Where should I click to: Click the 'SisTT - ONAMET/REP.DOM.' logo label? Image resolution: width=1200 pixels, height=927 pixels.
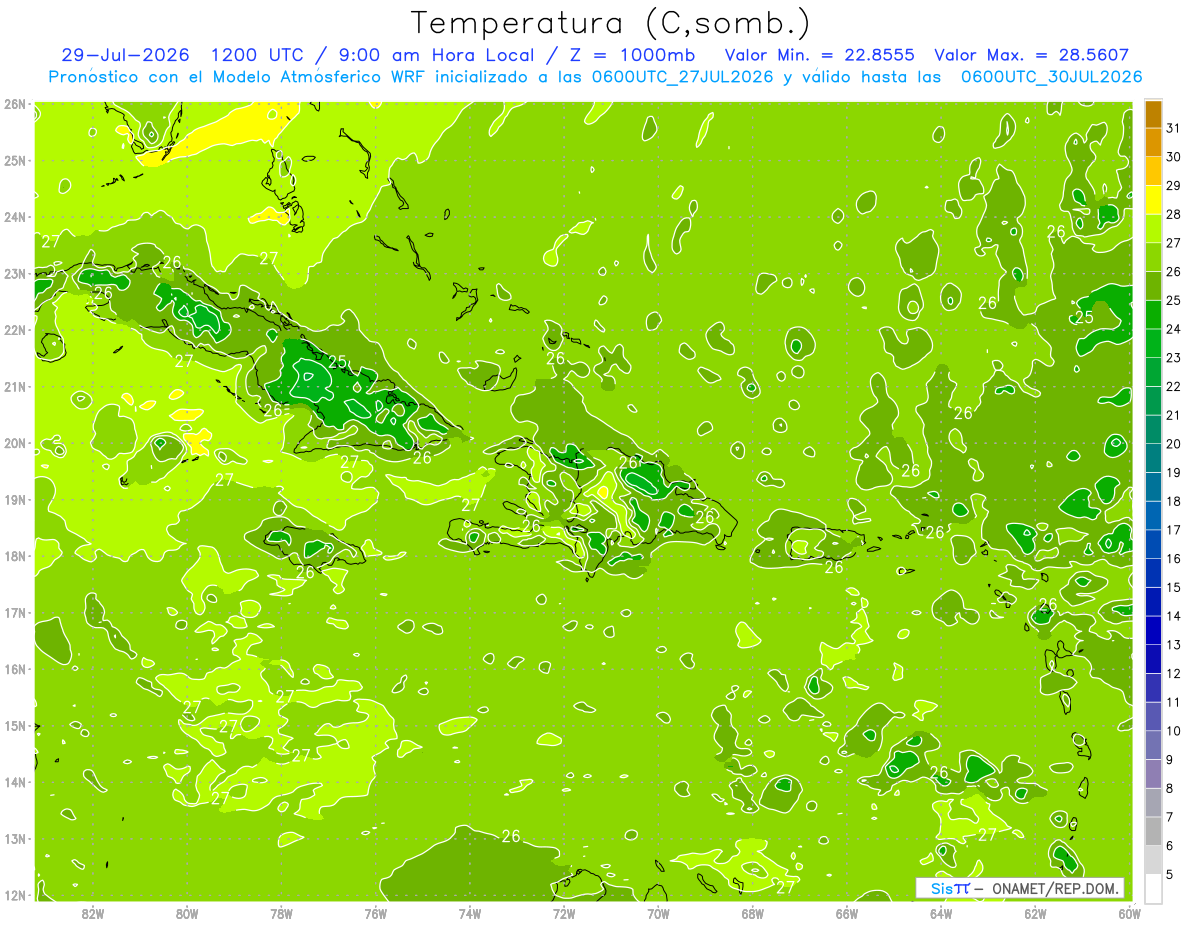tap(1020, 888)
